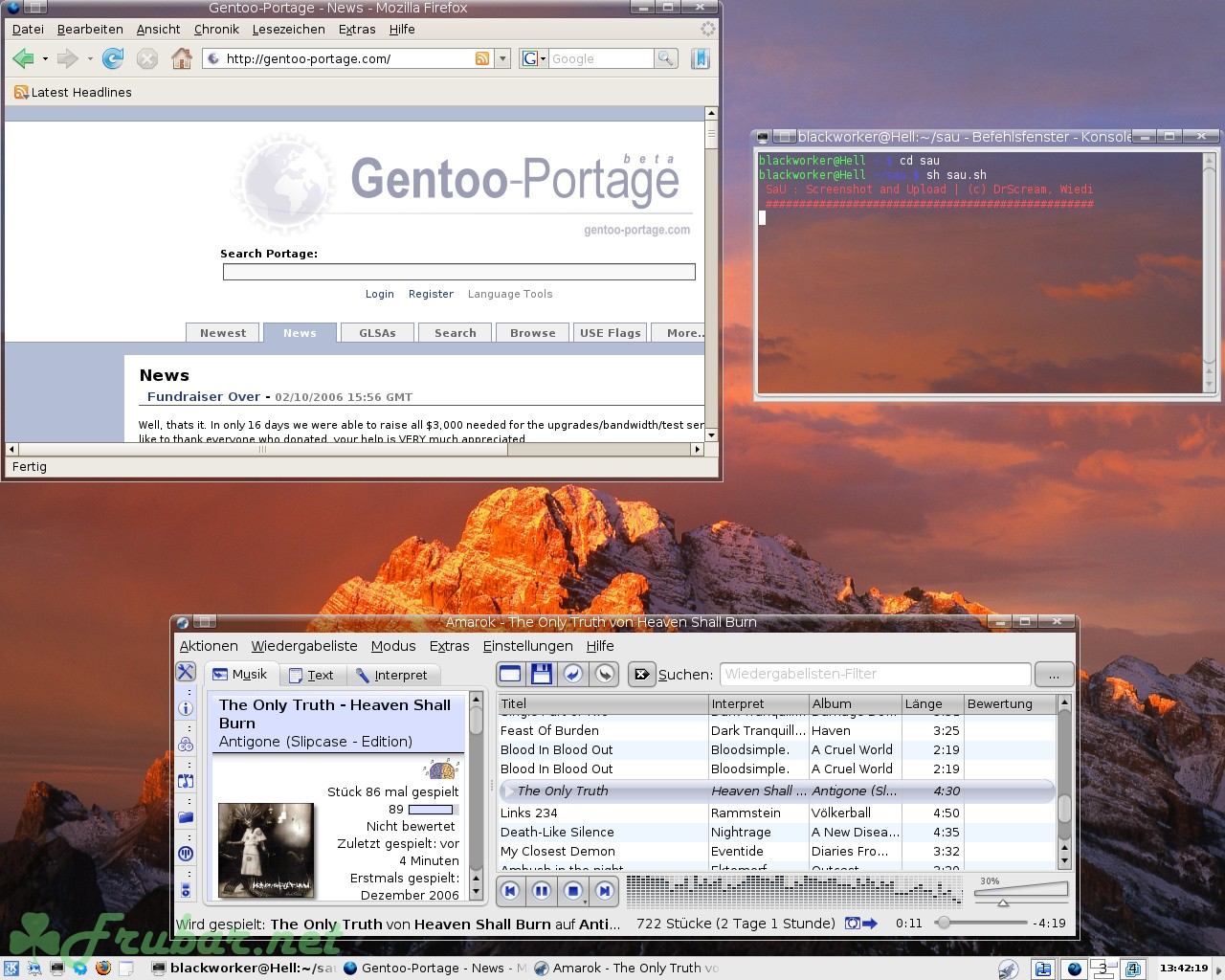This screenshot has height=980, width=1225.
Task: Open the Files folder sidebar icon
Action: 186,817
